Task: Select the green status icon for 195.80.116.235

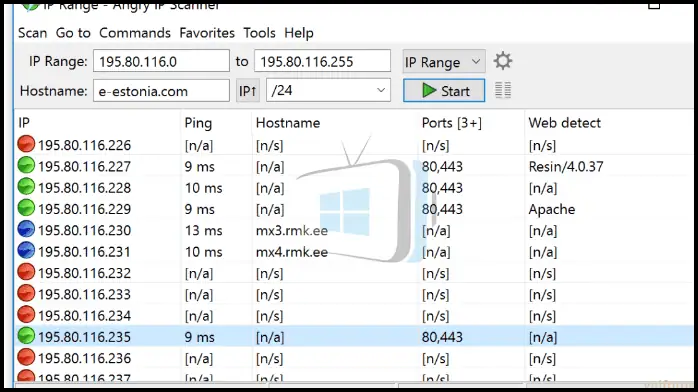Action: [26, 336]
